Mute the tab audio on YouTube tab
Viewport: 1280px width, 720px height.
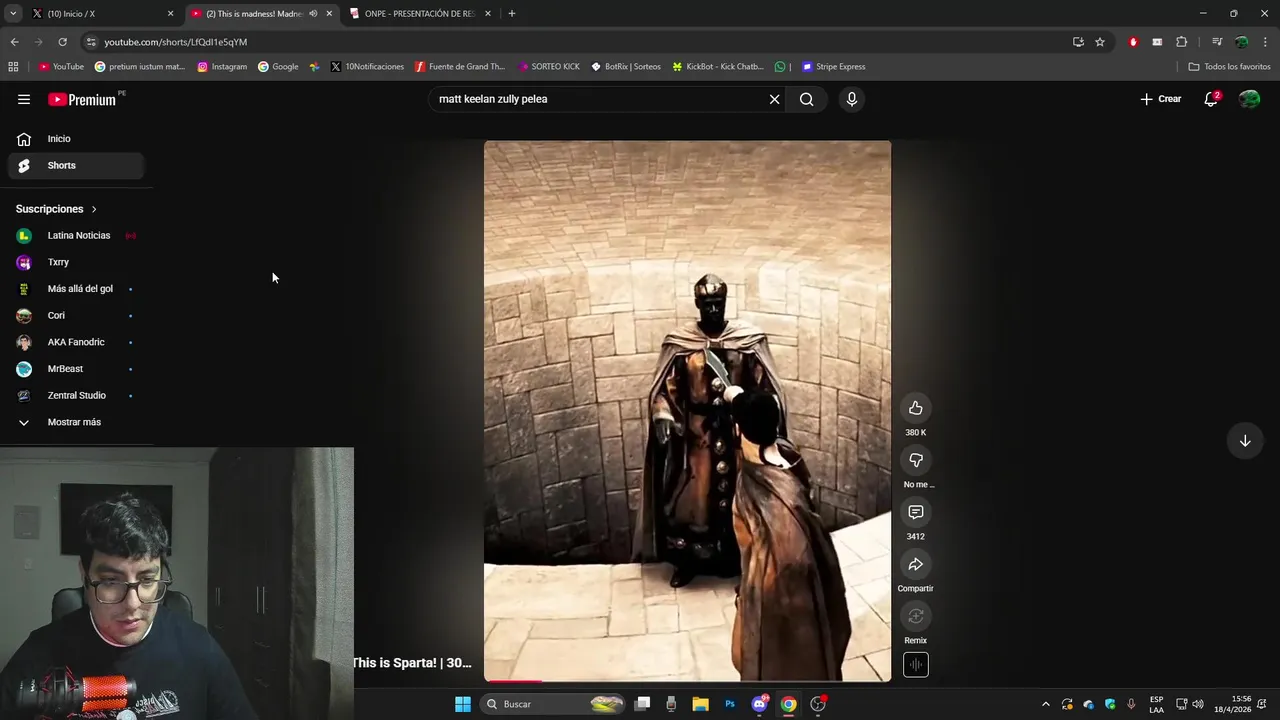point(313,14)
